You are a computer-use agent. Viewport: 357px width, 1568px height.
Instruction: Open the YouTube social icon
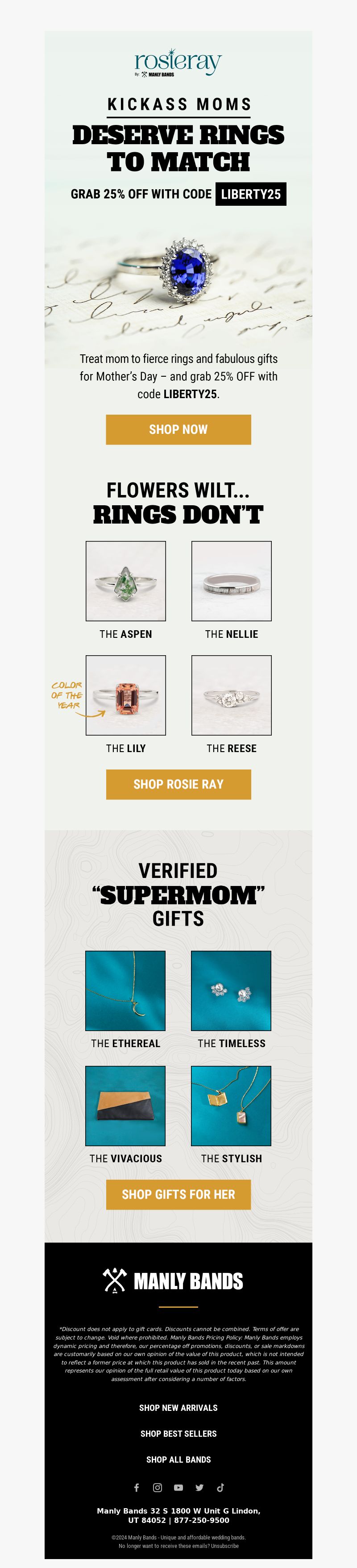point(178,1487)
